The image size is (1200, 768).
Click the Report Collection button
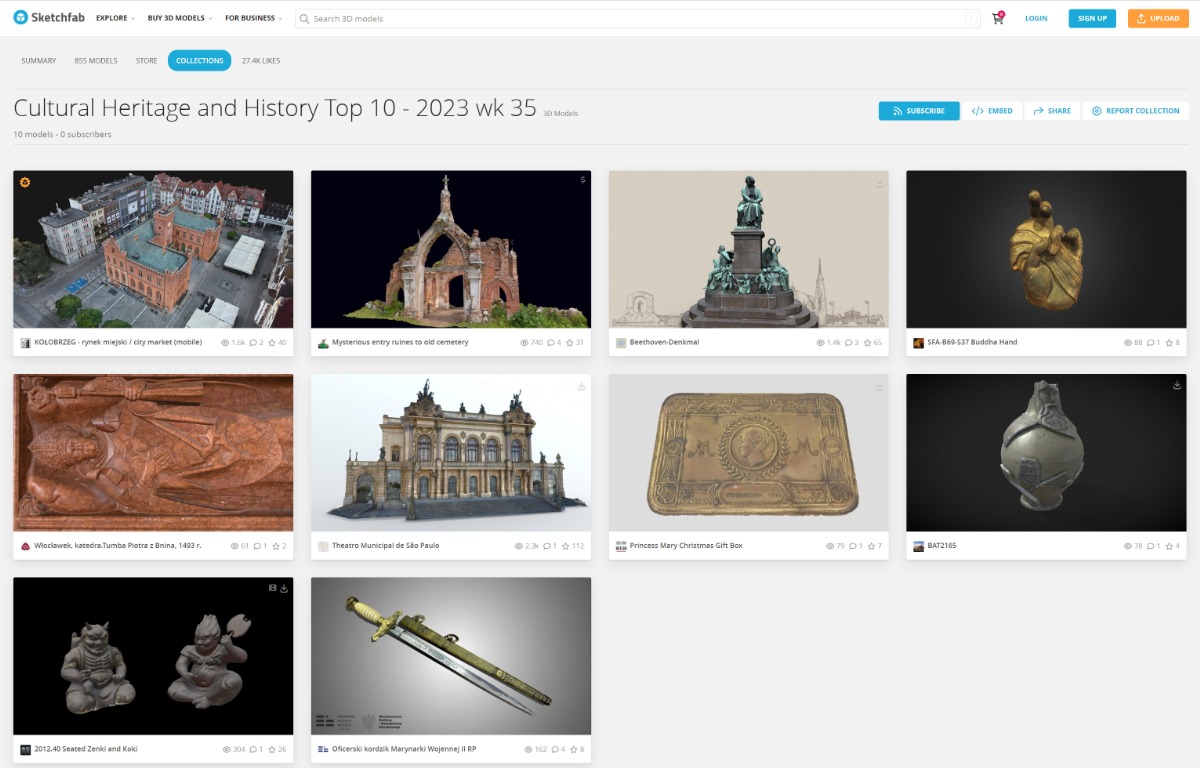[x=1135, y=111]
